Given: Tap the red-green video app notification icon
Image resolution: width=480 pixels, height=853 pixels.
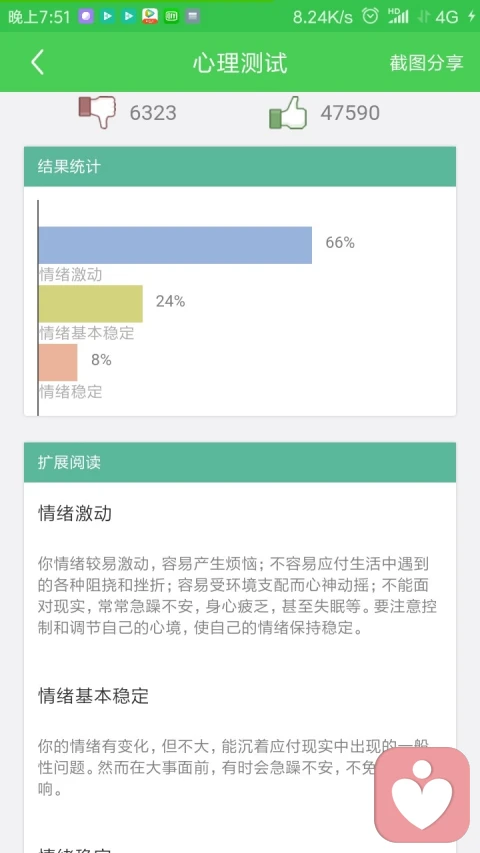Looking at the screenshot, I should pyautogui.click(x=150, y=17).
